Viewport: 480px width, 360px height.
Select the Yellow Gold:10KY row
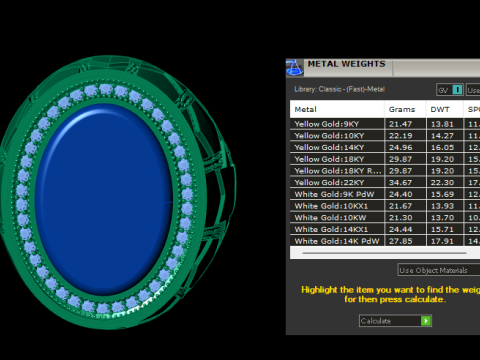pos(385,136)
